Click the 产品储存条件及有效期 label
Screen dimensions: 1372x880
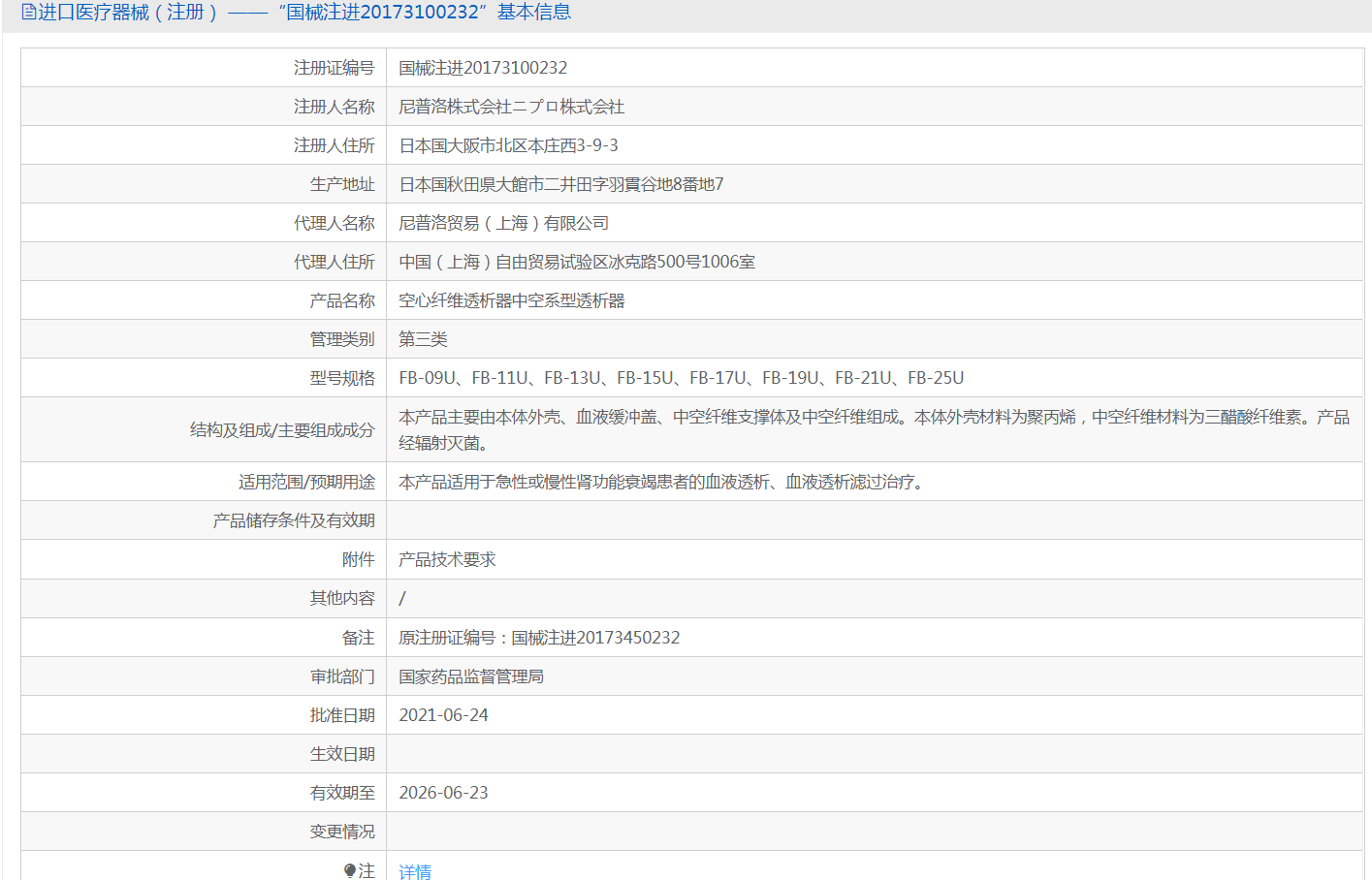(294, 520)
